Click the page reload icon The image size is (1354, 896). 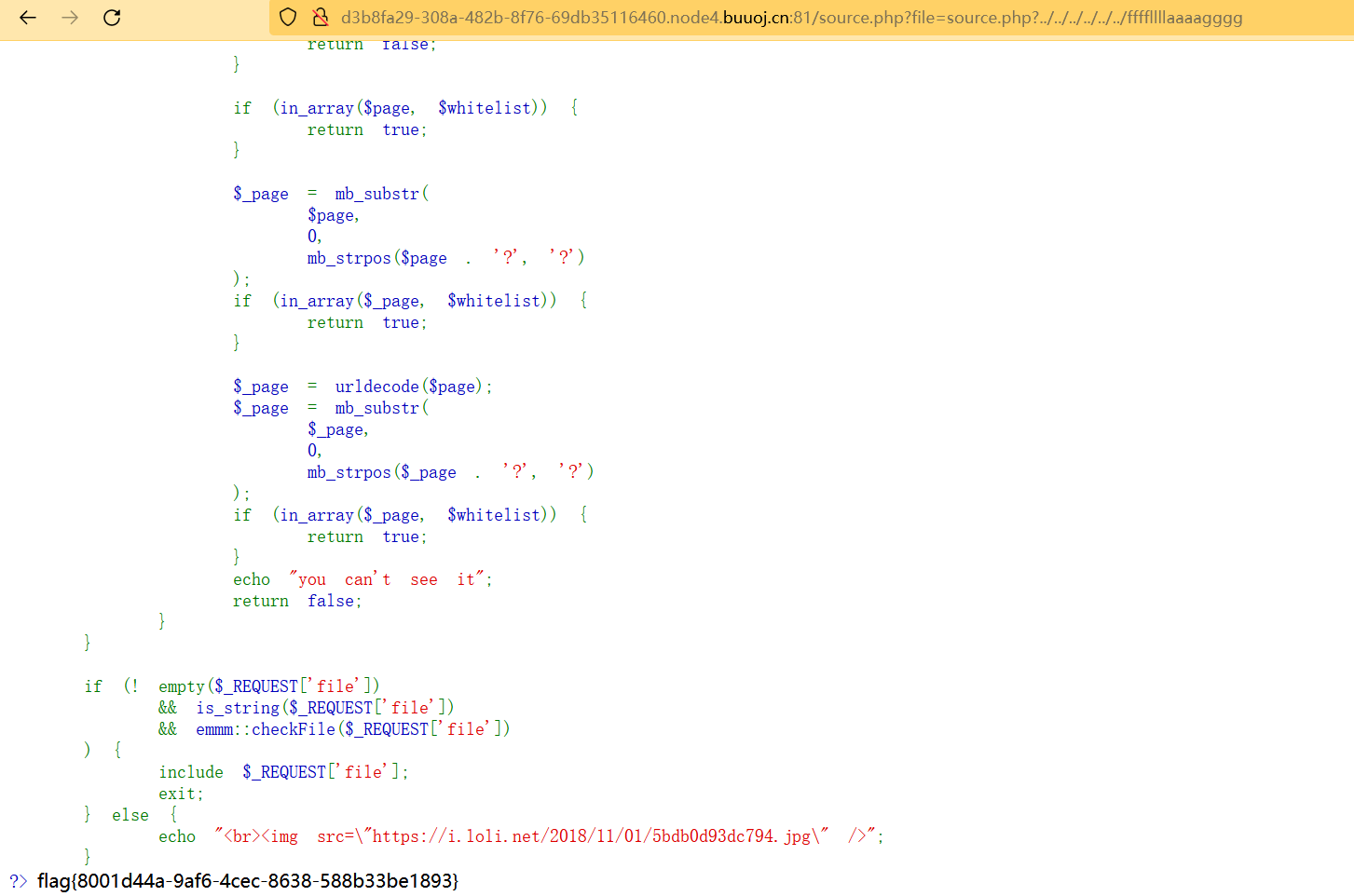tap(112, 17)
